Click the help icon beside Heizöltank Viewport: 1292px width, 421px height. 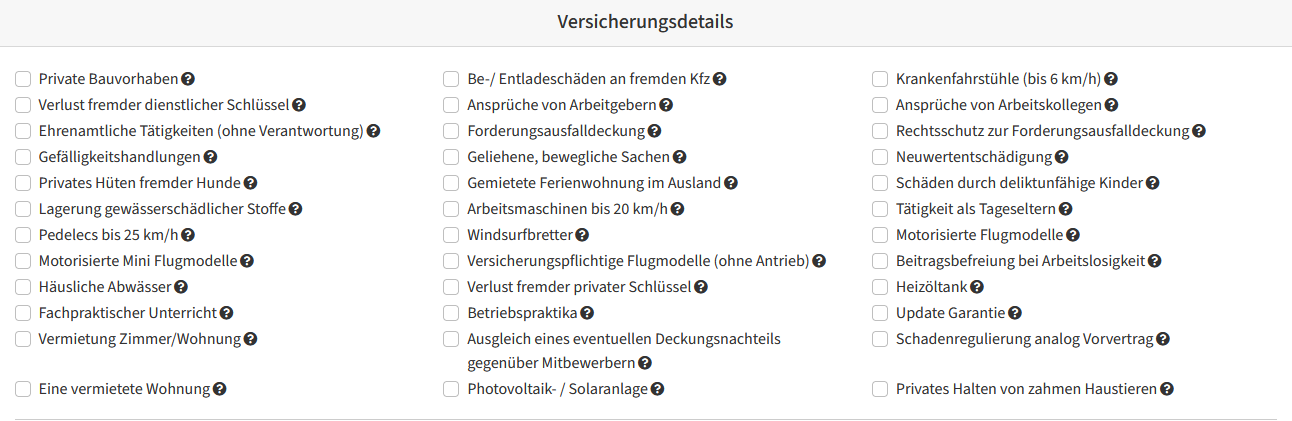click(977, 287)
